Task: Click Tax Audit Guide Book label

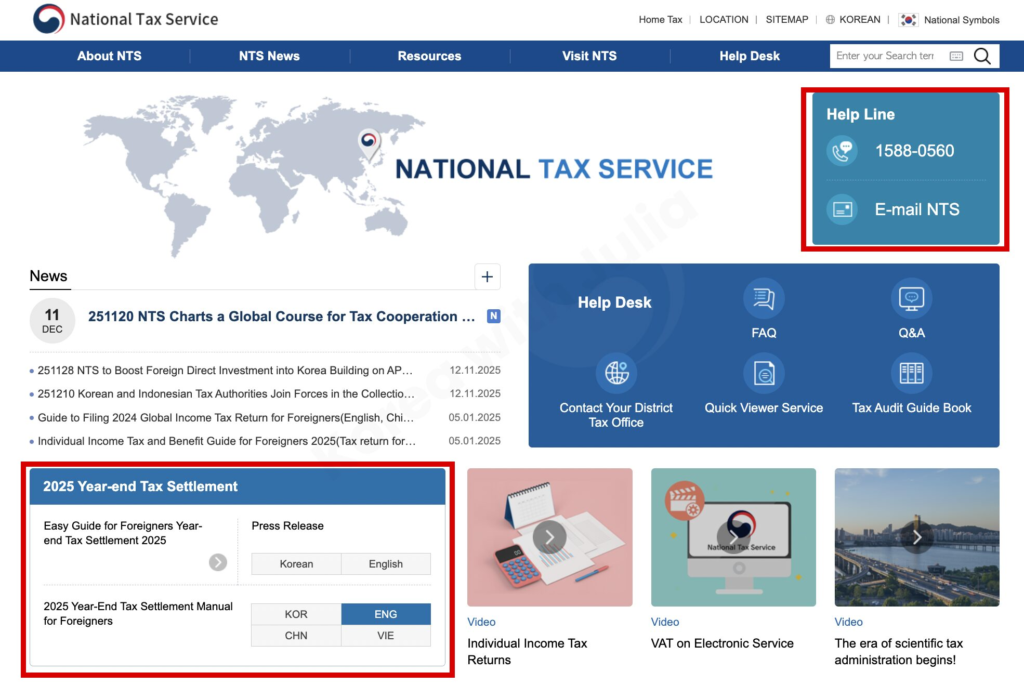Action: point(911,407)
